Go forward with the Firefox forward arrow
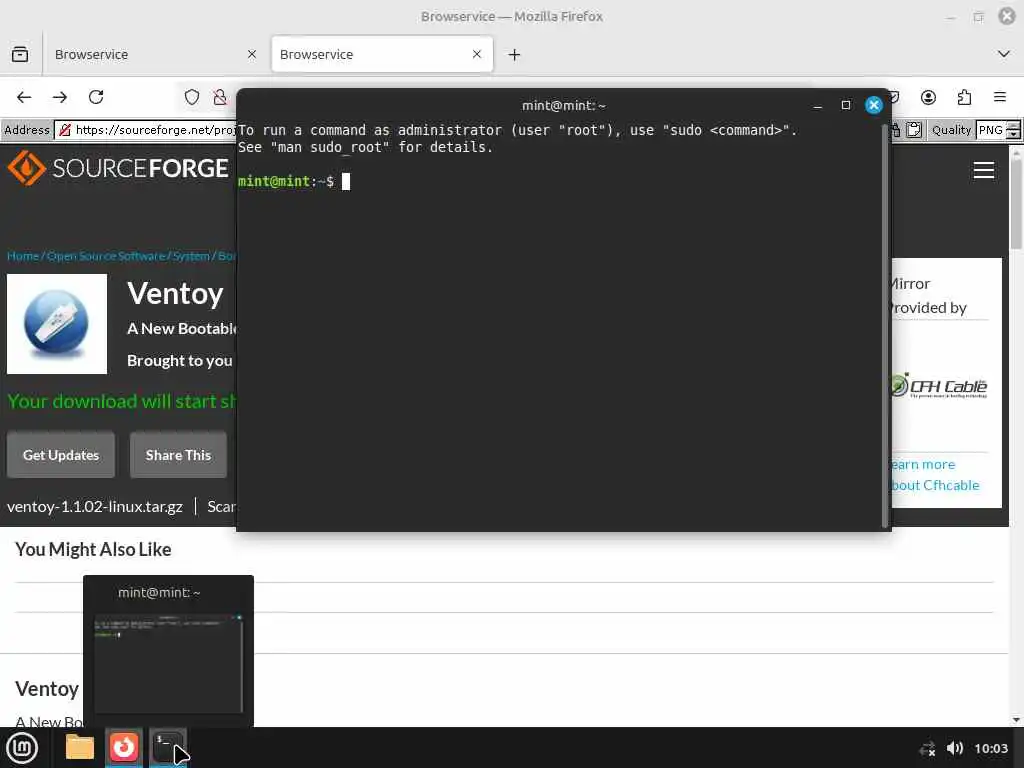This screenshot has width=1024, height=768. [x=60, y=97]
